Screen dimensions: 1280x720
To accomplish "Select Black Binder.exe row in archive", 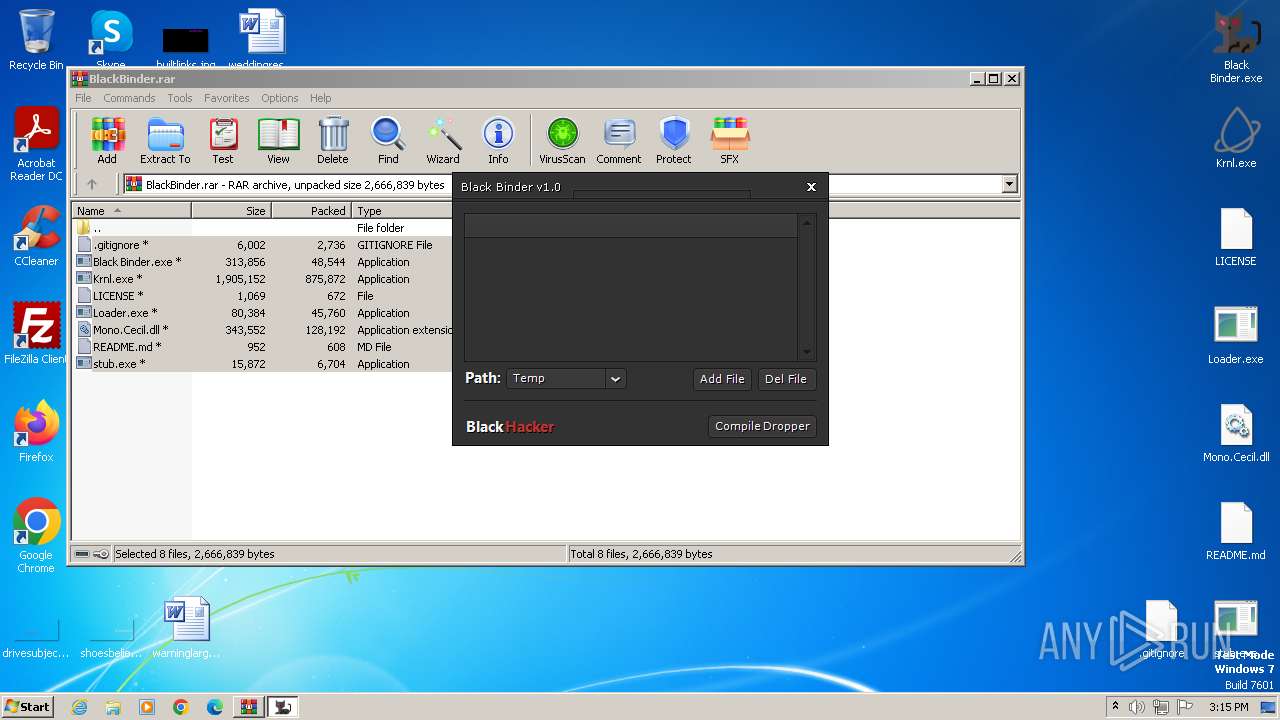I will click(x=262, y=262).
